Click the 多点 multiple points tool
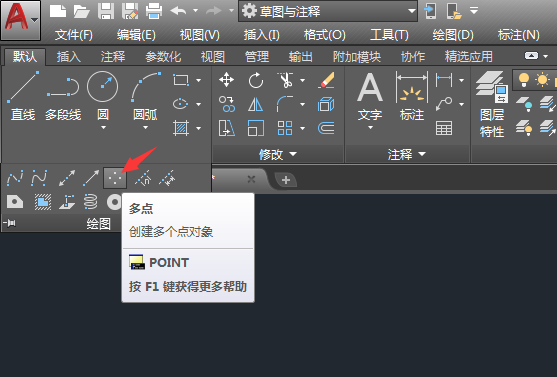Viewport: 557px width, 377px height. (x=115, y=178)
